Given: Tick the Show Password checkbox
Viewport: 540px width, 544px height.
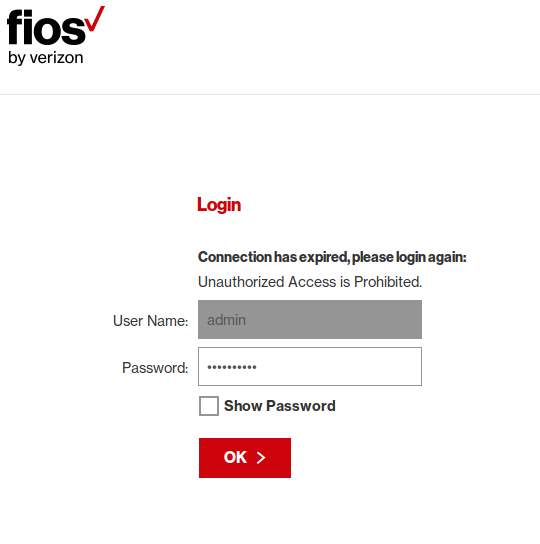Looking at the screenshot, I should click(x=209, y=406).
